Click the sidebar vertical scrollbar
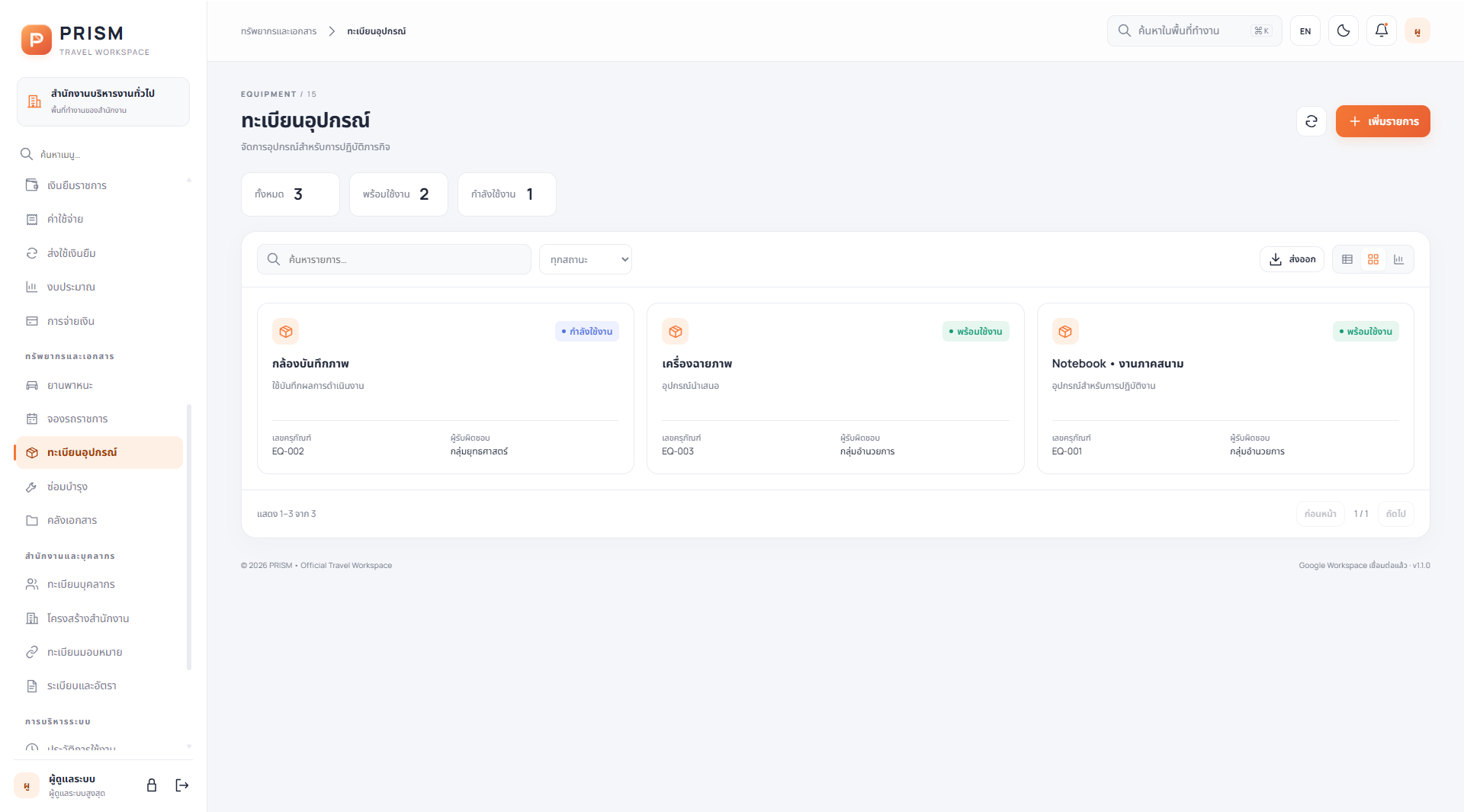This screenshot has width=1464, height=812. (x=189, y=537)
